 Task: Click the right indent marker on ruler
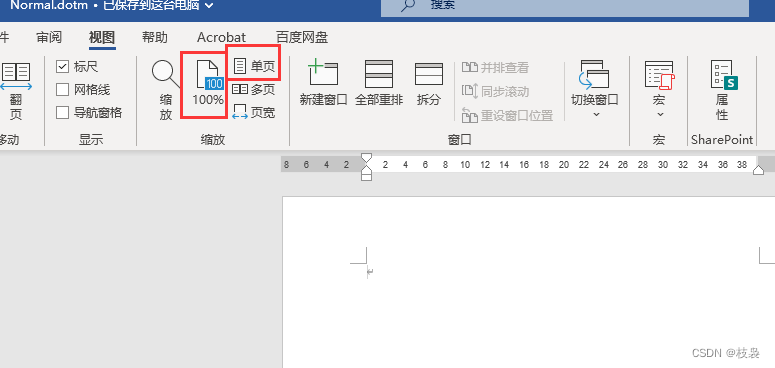click(x=758, y=170)
